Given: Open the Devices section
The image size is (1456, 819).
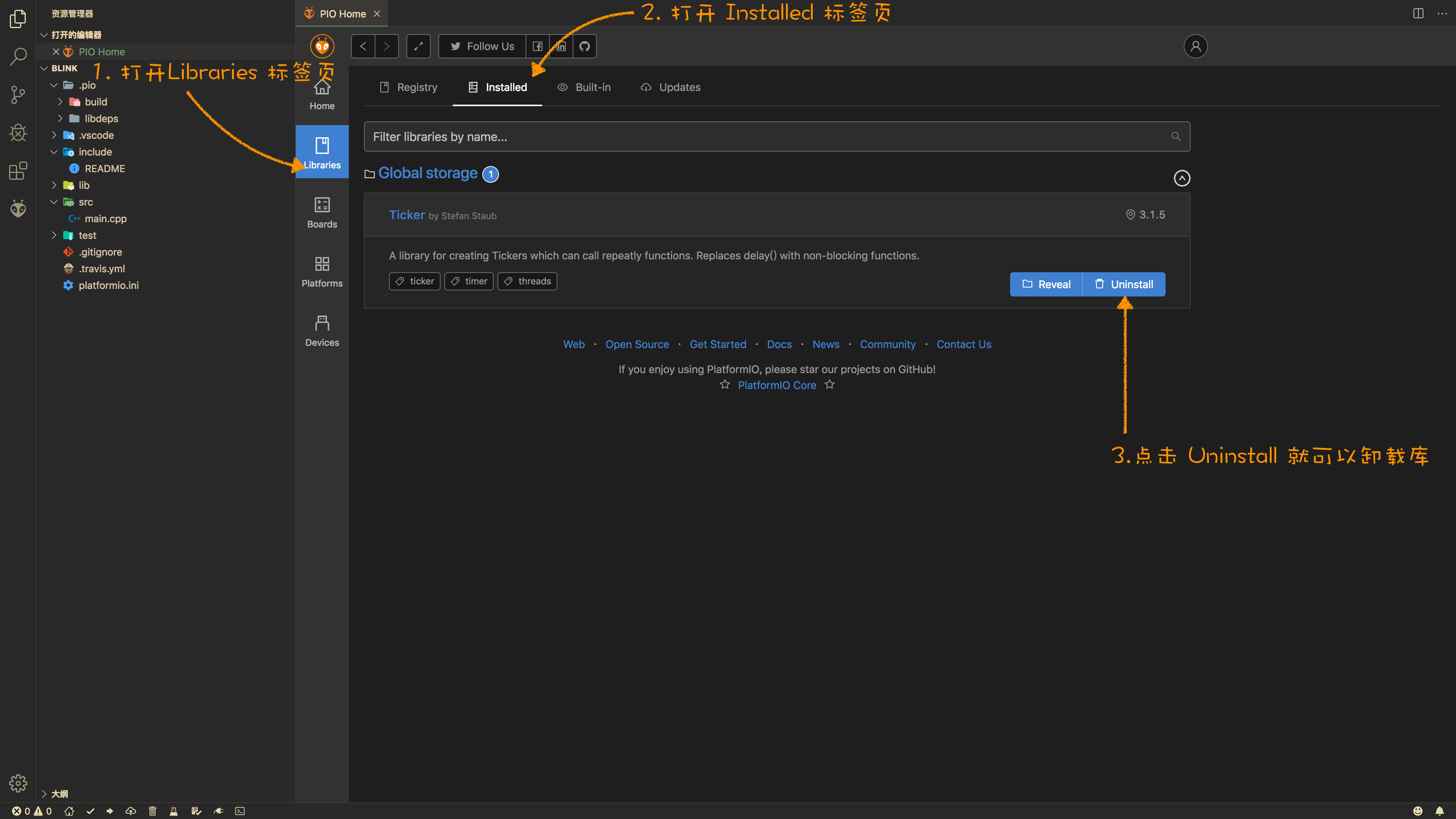Looking at the screenshot, I should click(322, 331).
